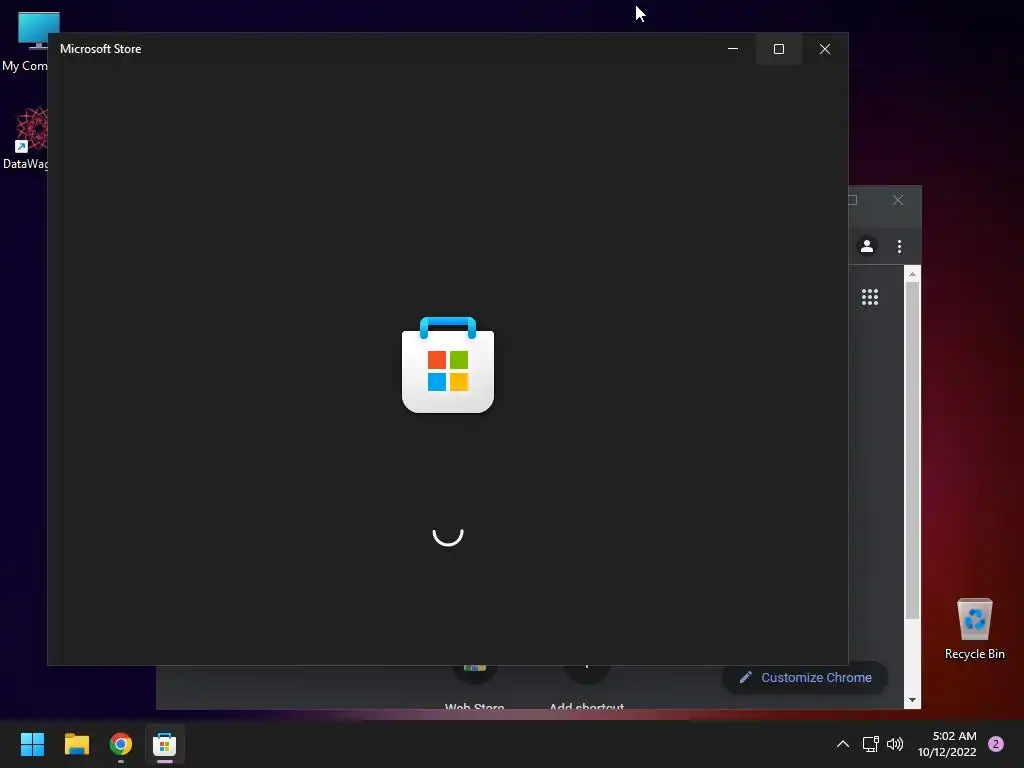Screen dimensions: 1024x768
Task: Click Chrome's scrollbar down arrow
Action: (912, 700)
